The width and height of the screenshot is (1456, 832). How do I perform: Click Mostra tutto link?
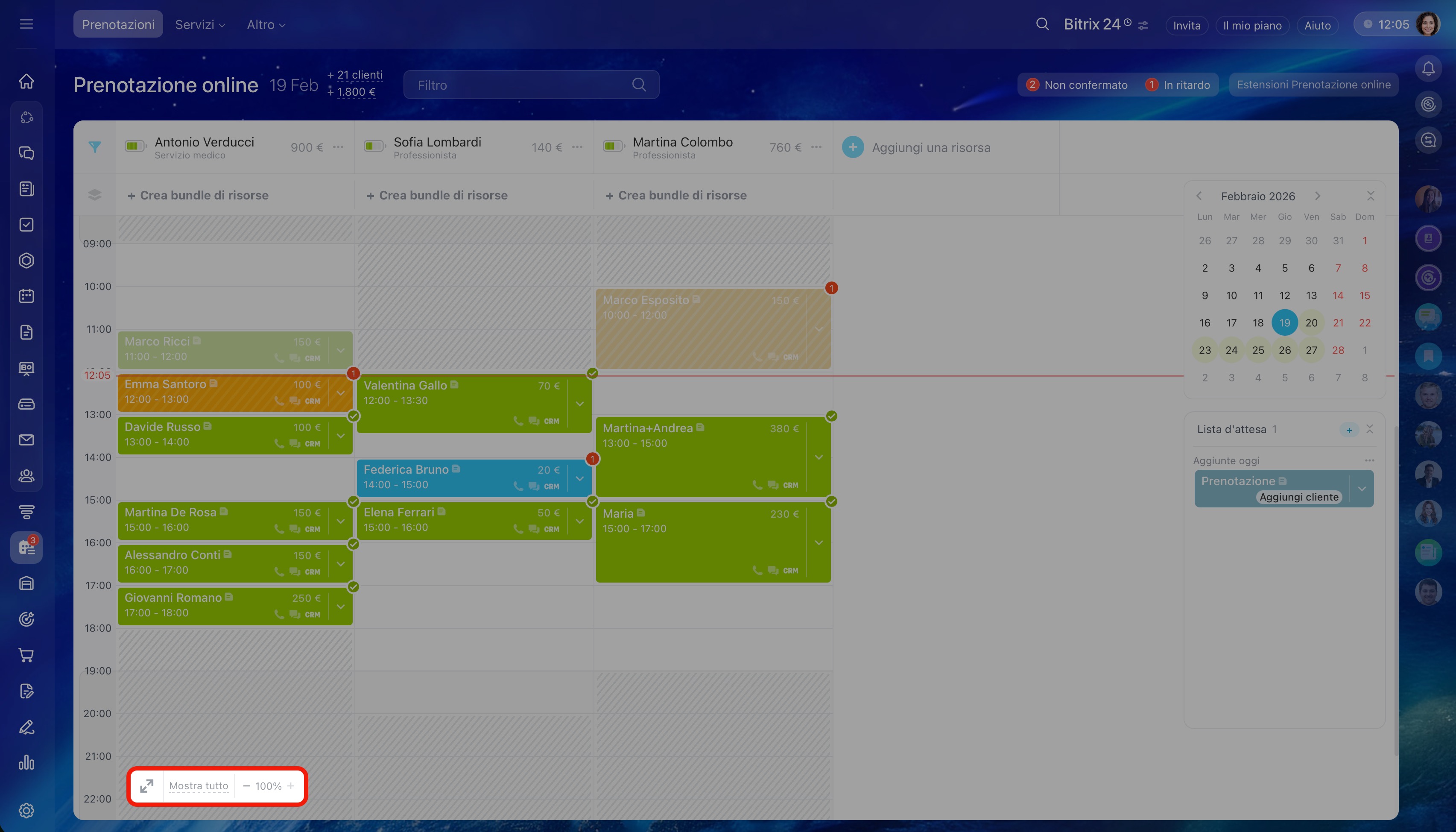[x=198, y=786]
